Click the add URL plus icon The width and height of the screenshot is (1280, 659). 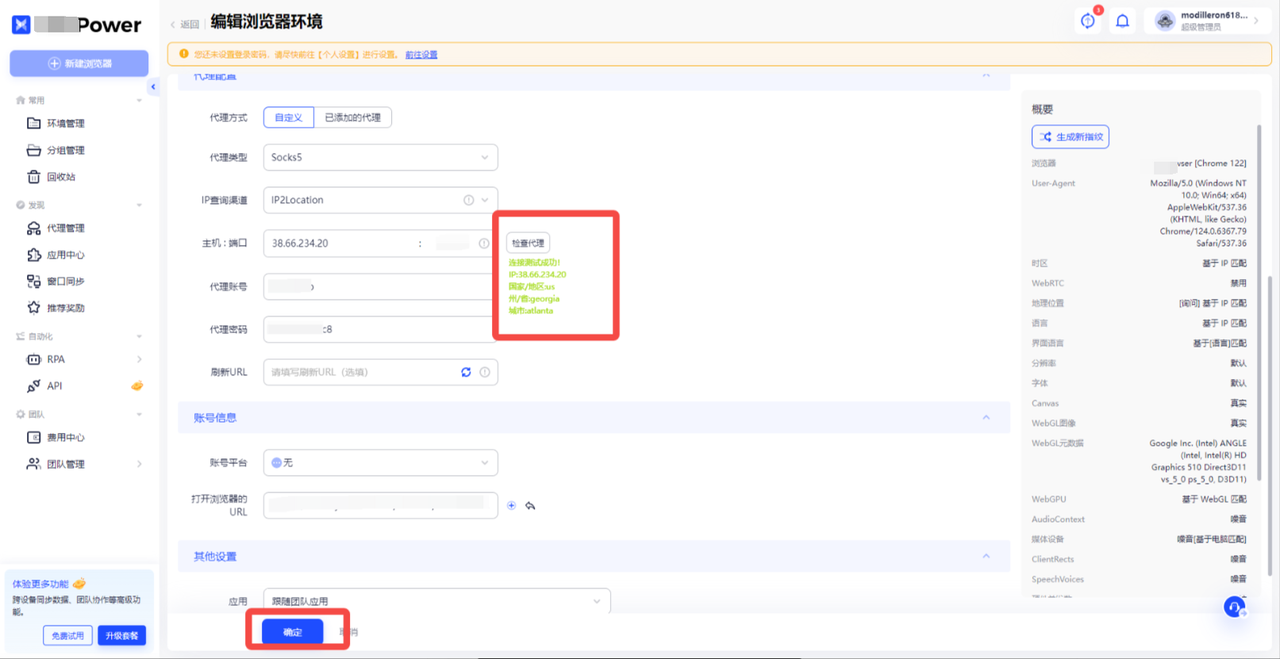pos(511,505)
